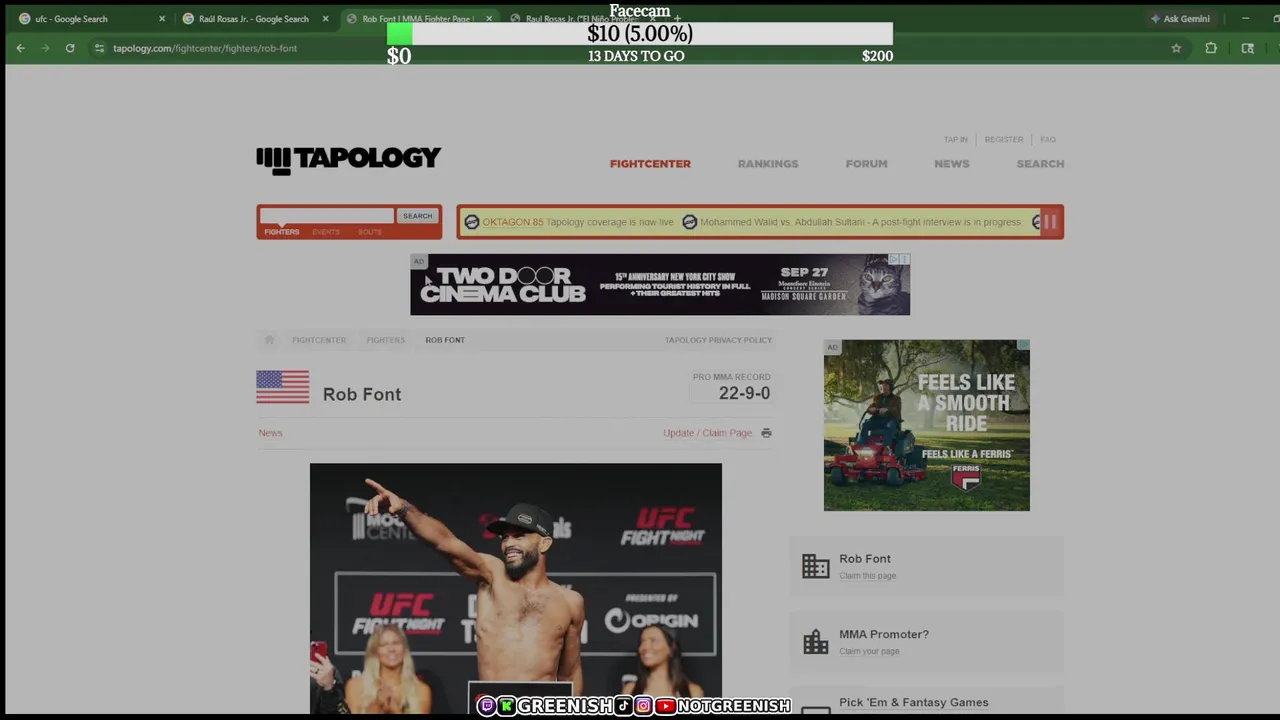
Task: Open Pick 'Em & Fantasy Games link
Action: click(x=913, y=702)
